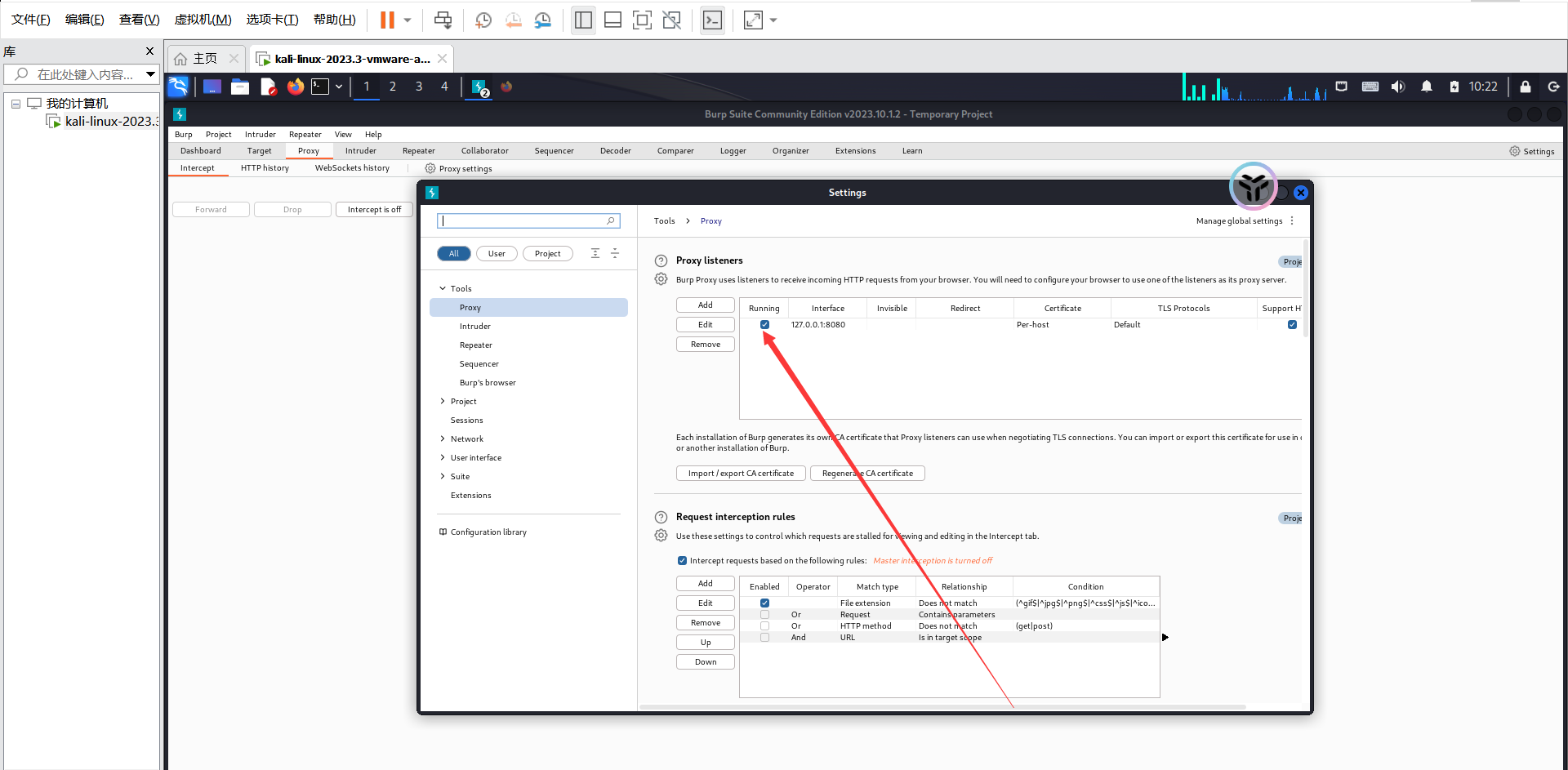
Task: Toggle VMware library sidebar view icon
Action: coord(583,20)
